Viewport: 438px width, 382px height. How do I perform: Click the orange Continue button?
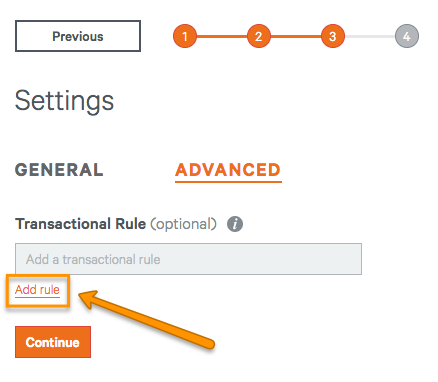tap(53, 342)
